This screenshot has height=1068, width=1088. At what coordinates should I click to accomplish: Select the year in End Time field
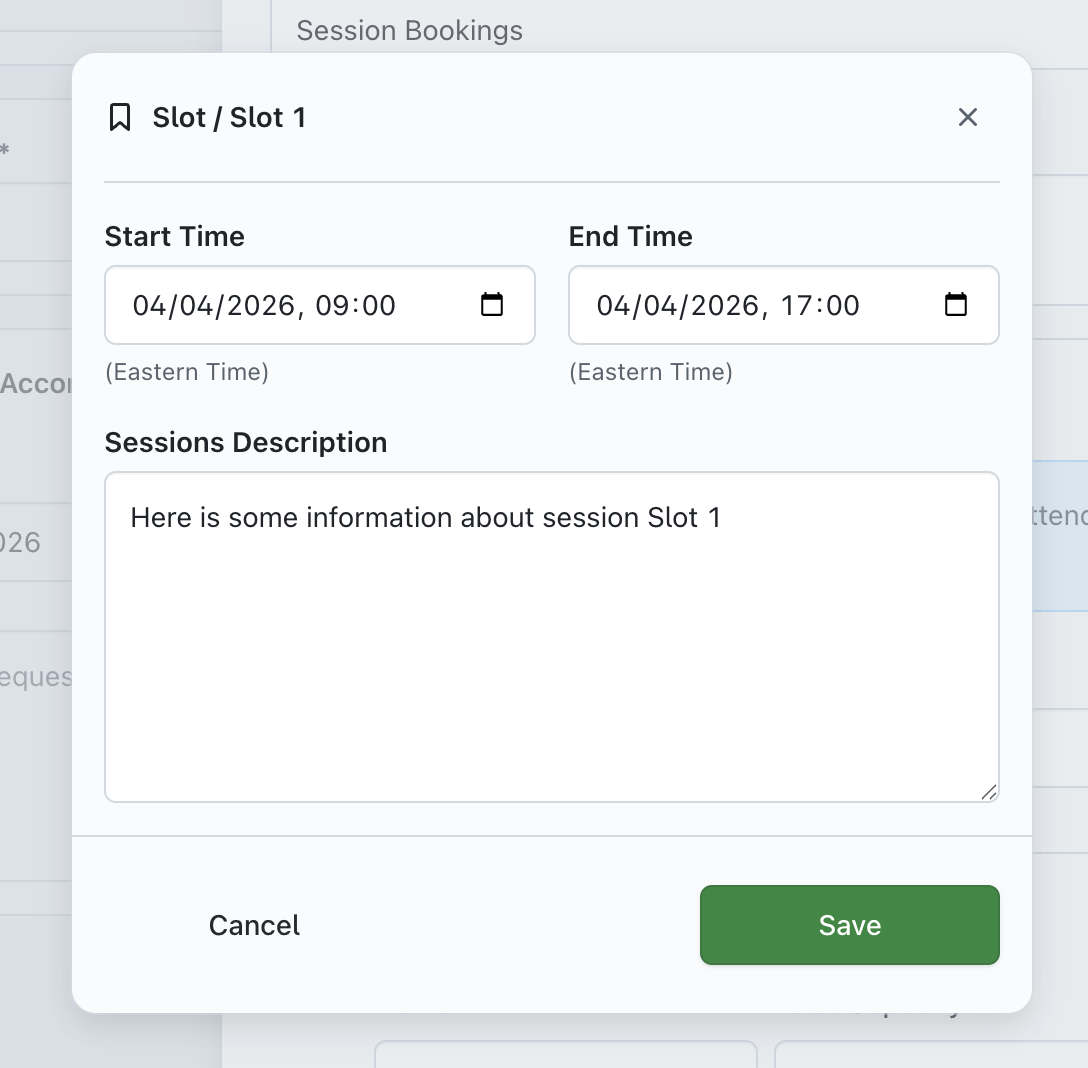point(725,306)
